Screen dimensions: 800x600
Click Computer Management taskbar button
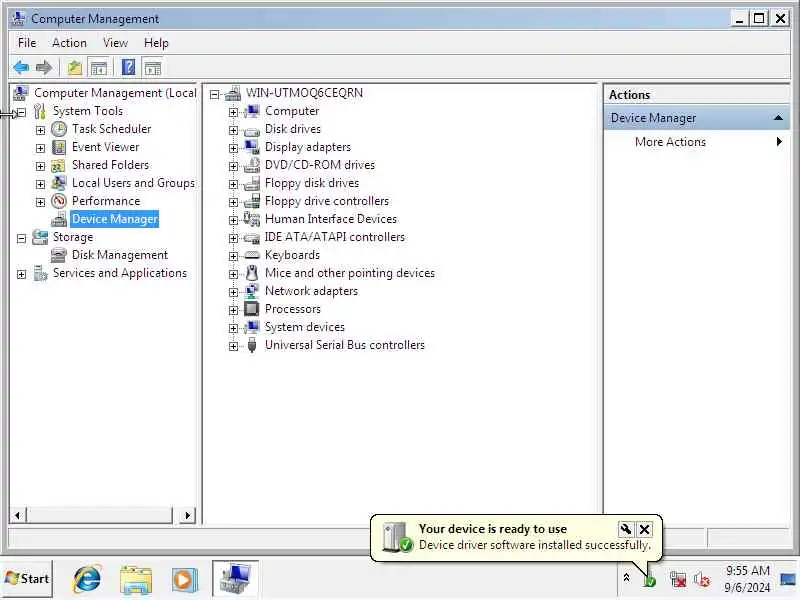click(235, 579)
